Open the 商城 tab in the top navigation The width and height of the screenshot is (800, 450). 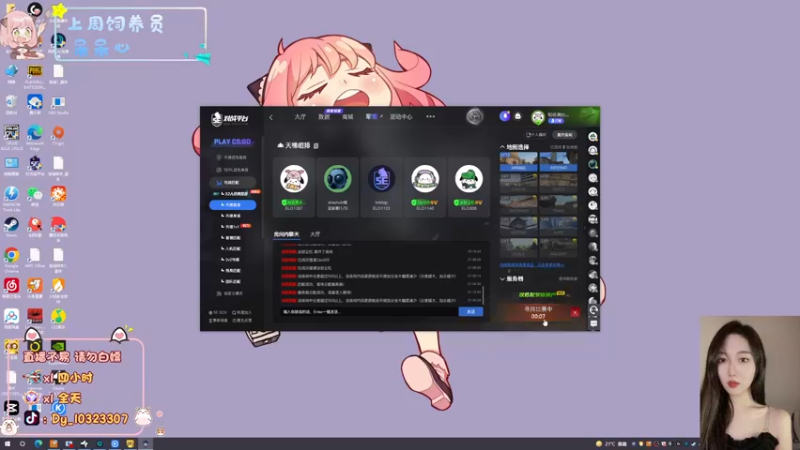[347, 117]
